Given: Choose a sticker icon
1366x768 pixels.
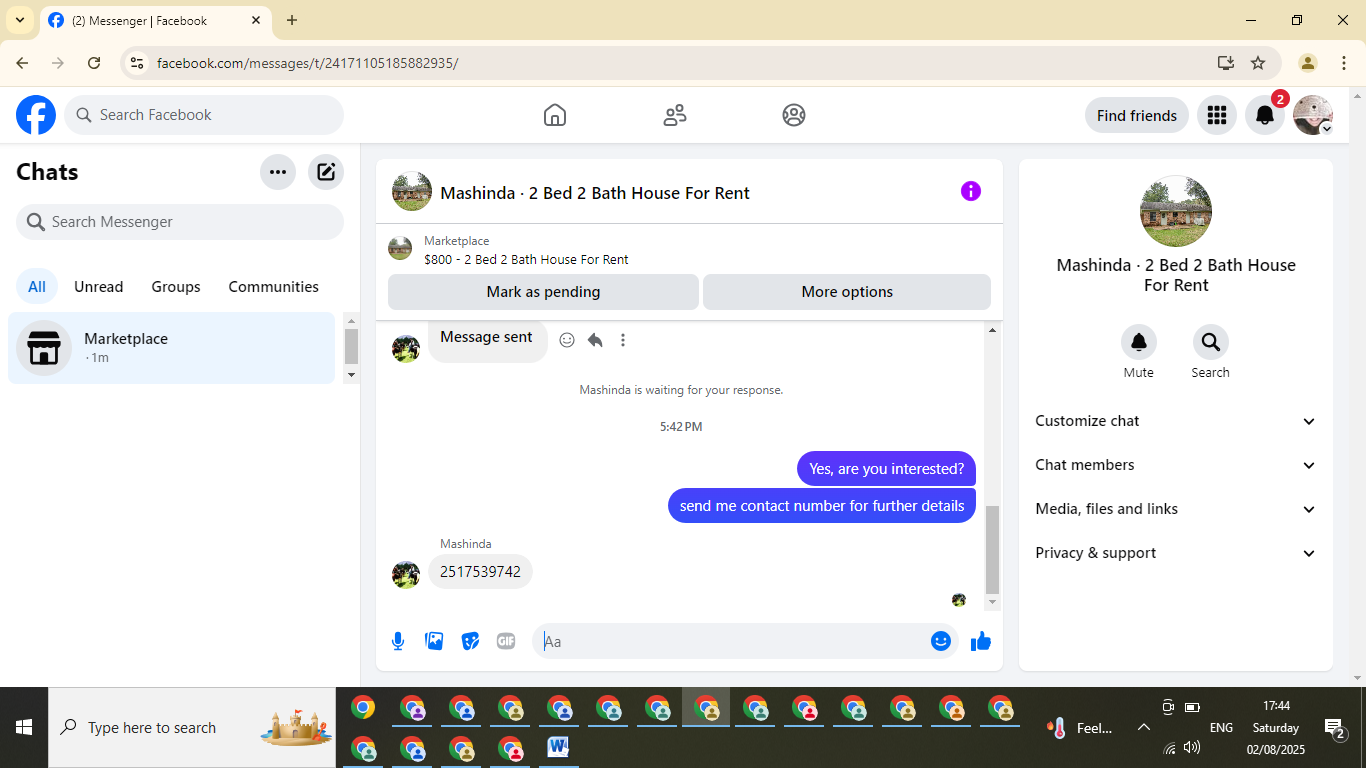Looking at the screenshot, I should (470, 641).
